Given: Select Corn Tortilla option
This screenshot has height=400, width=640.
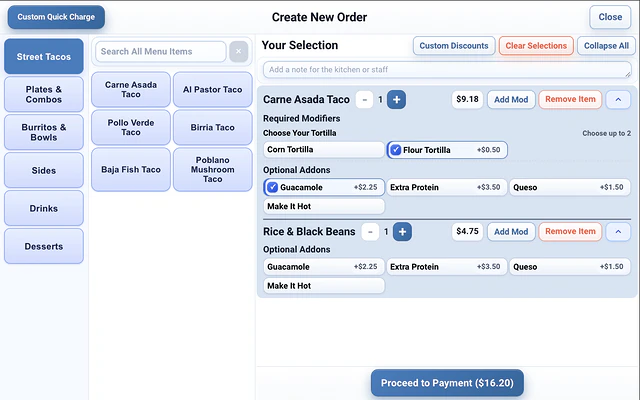Looking at the screenshot, I should (324, 150).
